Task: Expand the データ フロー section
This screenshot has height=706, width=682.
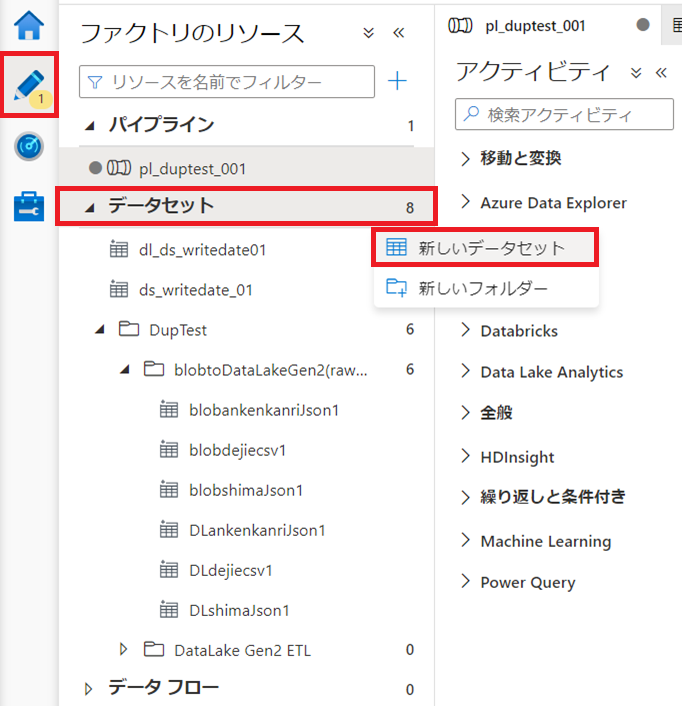Action: click(89, 689)
